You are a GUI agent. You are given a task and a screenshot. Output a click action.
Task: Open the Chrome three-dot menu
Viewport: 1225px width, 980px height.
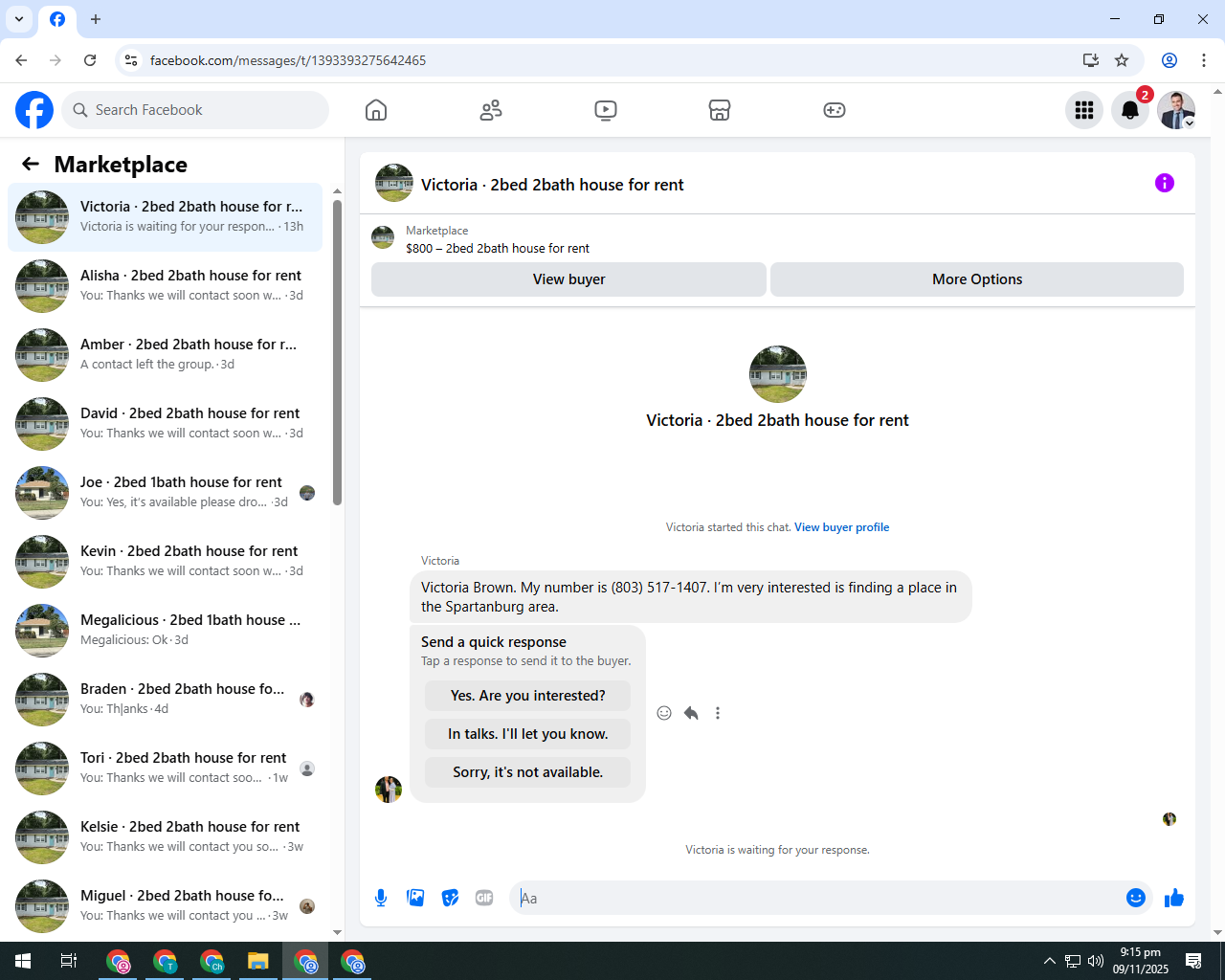[1204, 60]
